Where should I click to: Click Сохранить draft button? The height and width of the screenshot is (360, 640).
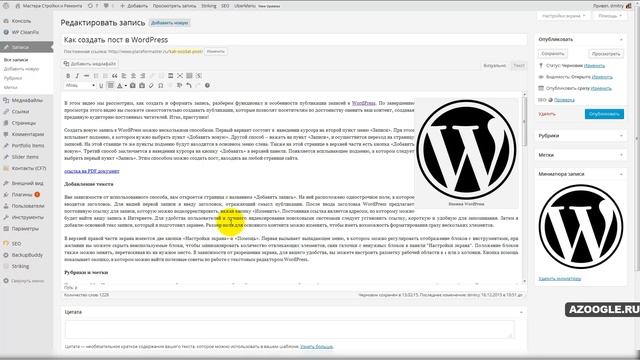point(553,53)
